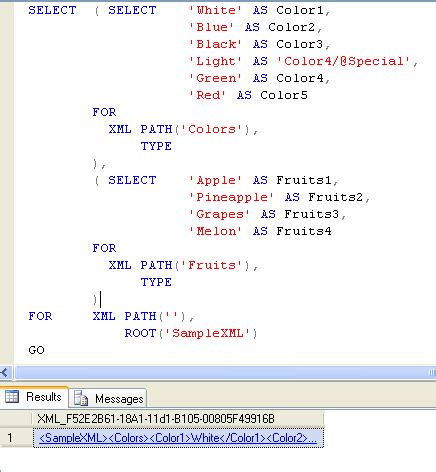Viewport: 436px width, 472px height.
Task: Click the 'Green' string literal
Action: point(215,78)
